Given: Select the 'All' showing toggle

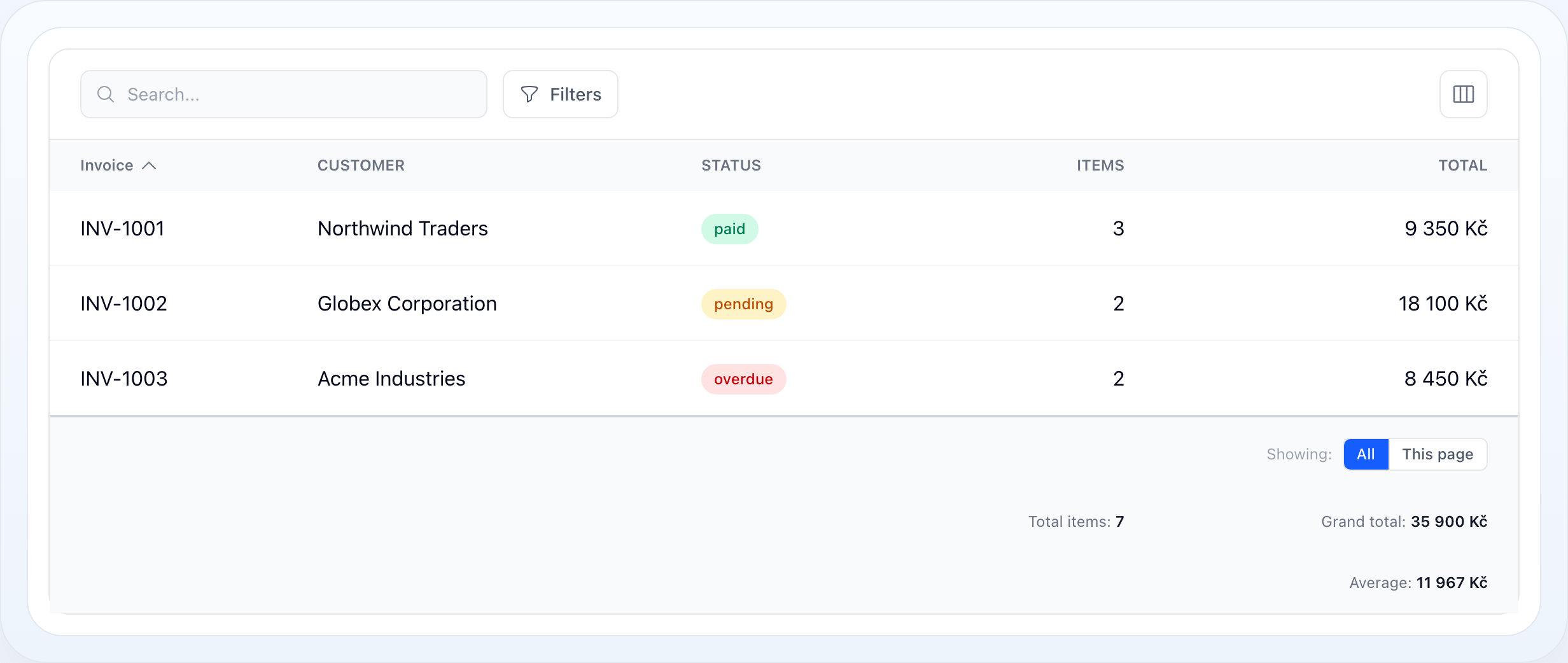Looking at the screenshot, I should (x=1366, y=454).
